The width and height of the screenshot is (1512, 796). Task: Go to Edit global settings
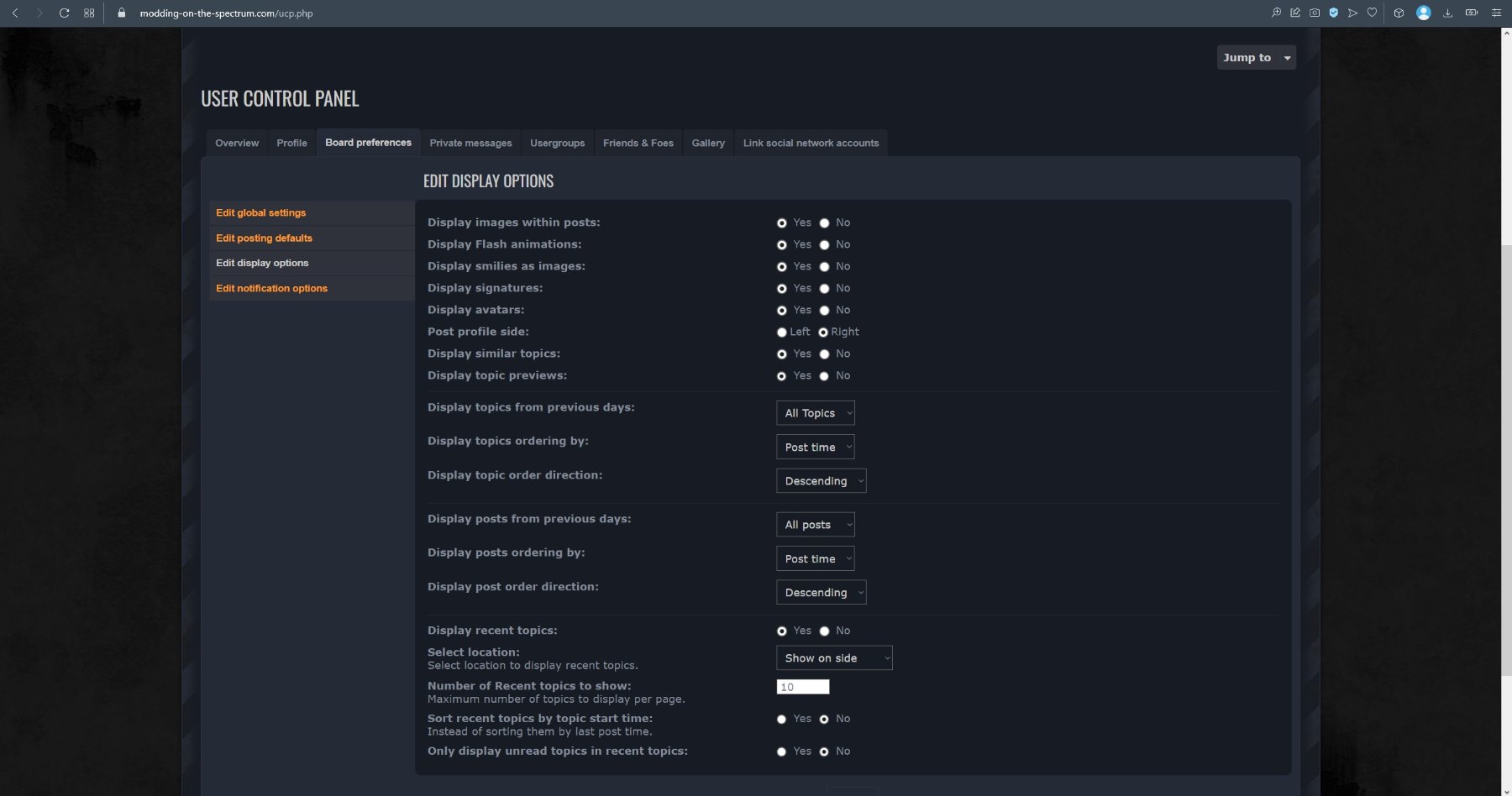pos(260,213)
